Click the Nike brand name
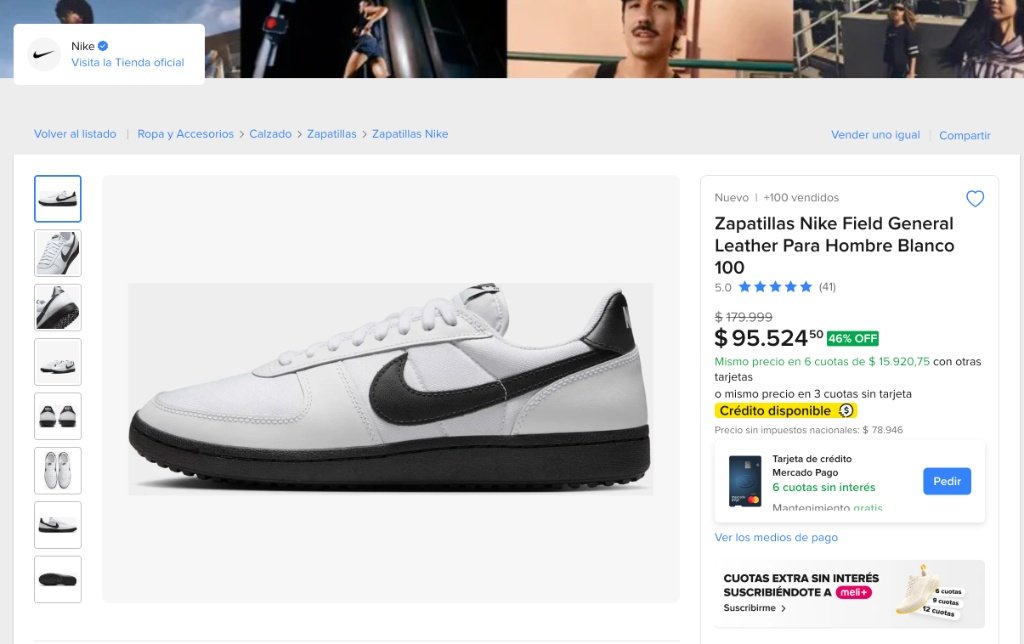Image resolution: width=1024 pixels, height=644 pixels. (x=82, y=46)
